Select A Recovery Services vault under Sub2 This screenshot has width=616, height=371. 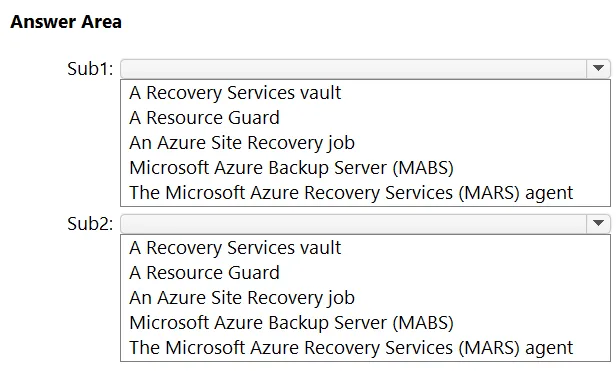[235, 248]
